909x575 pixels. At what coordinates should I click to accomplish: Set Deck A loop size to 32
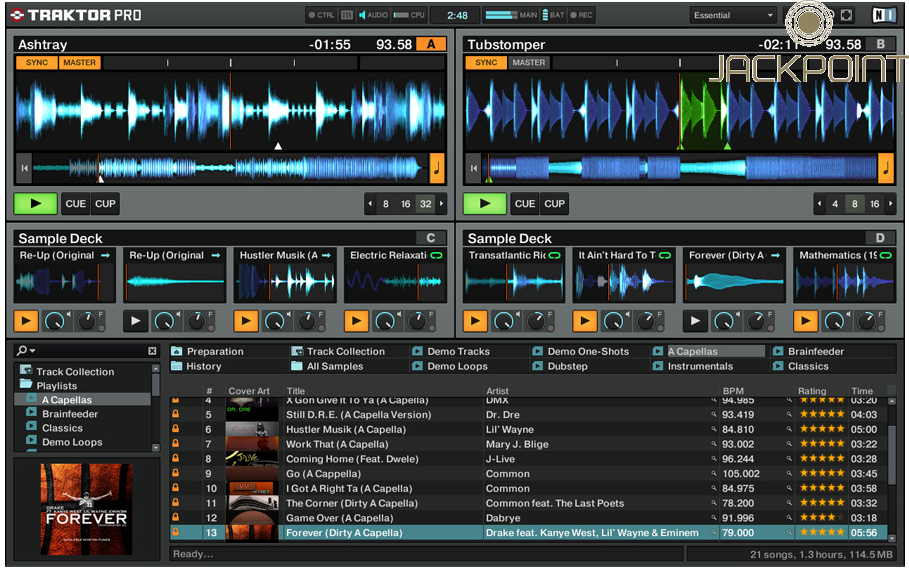pyautogui.click(x=426, y=203)
